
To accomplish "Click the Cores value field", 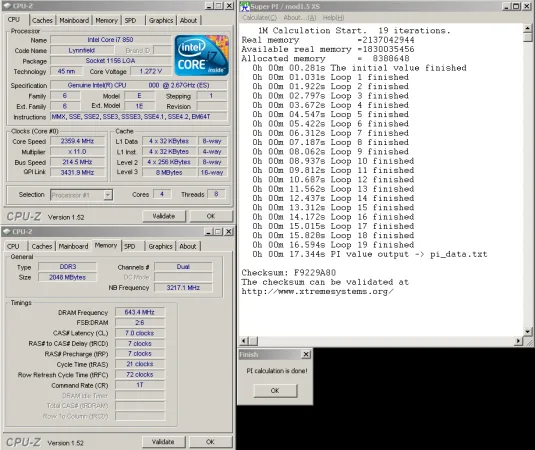I will [162, 194].
